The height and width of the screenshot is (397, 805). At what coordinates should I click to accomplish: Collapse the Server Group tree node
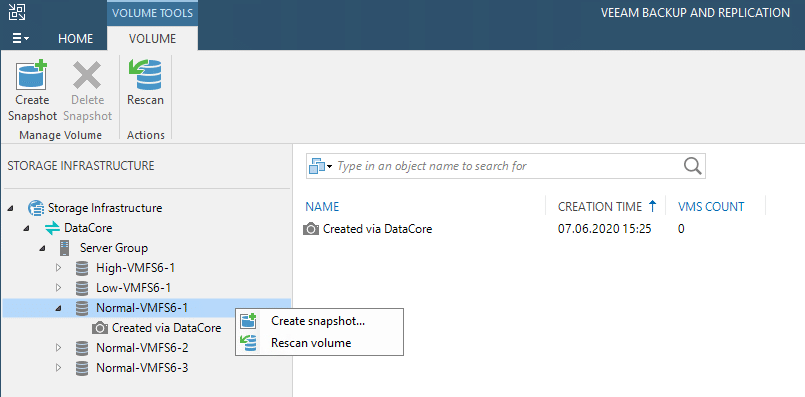point(43,248)
